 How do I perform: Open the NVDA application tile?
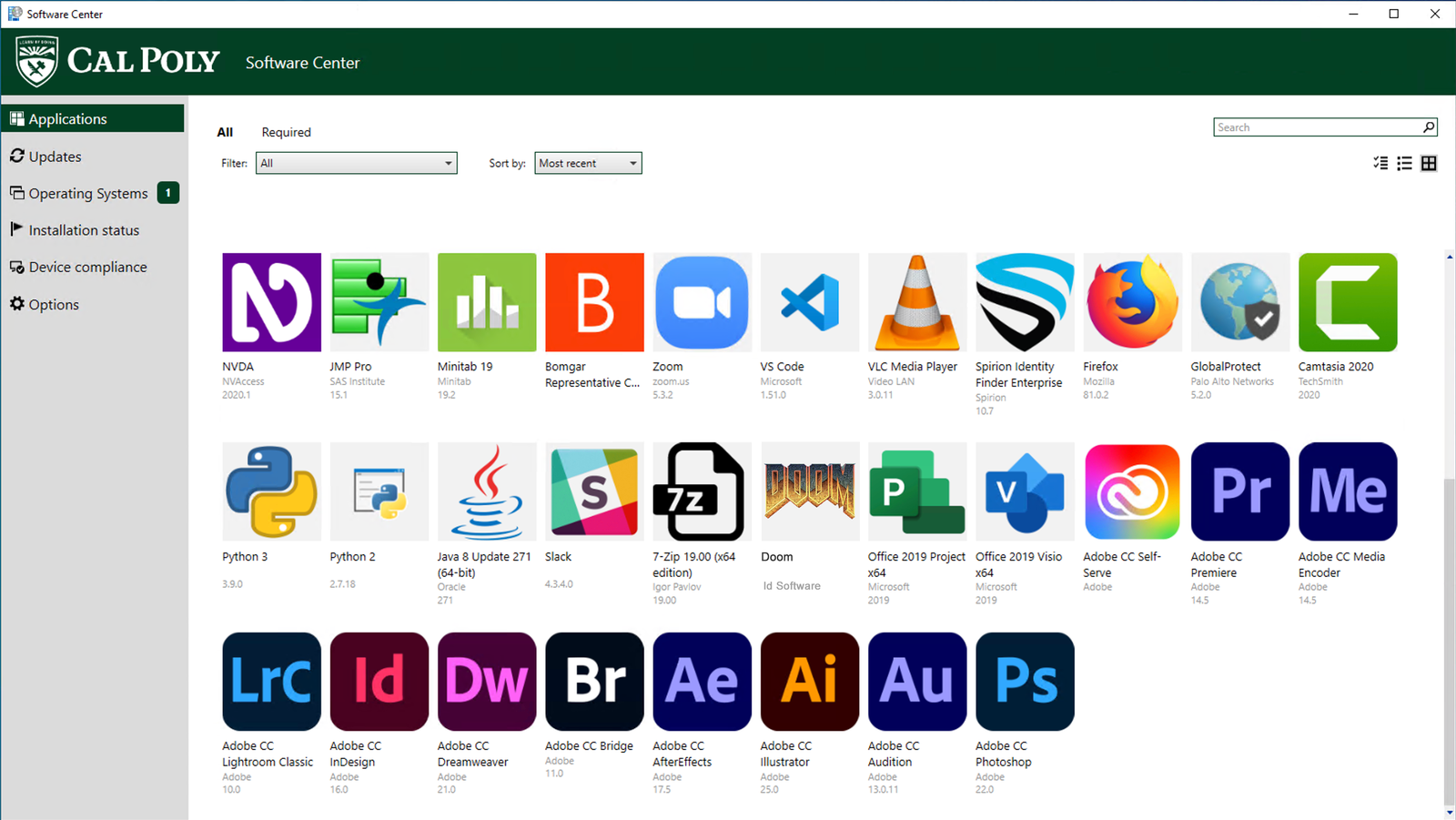[x=271, y=302]
